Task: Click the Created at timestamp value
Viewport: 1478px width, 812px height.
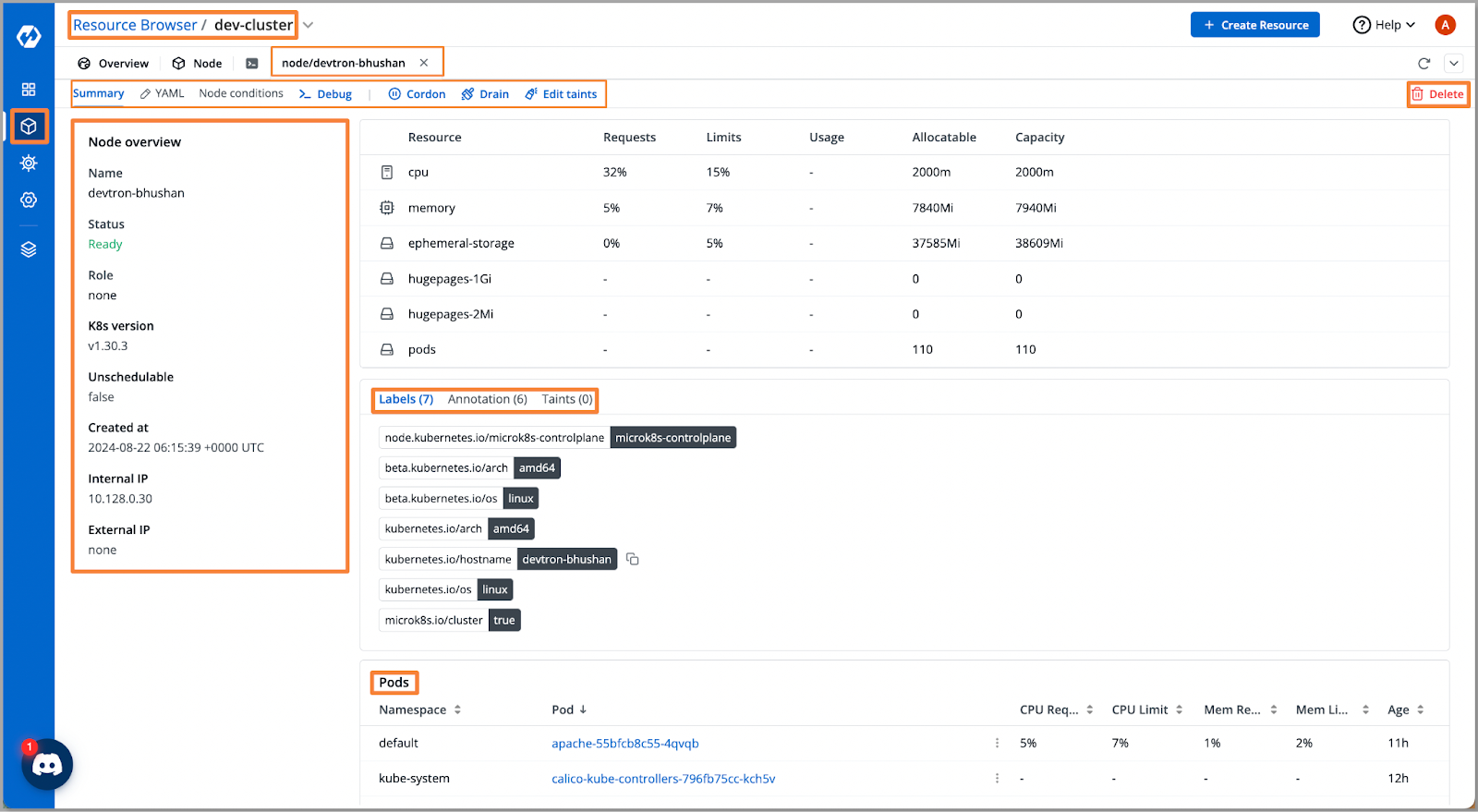Action: click(x=176, y=448)
